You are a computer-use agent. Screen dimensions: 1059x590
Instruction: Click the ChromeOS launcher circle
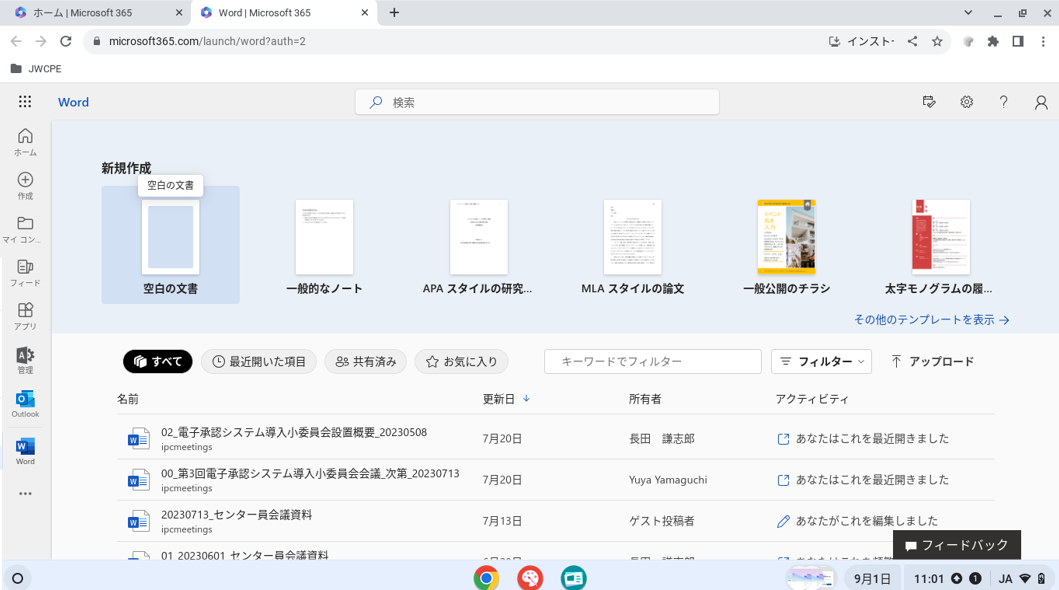pyautogui.click(x=18, y=578)
